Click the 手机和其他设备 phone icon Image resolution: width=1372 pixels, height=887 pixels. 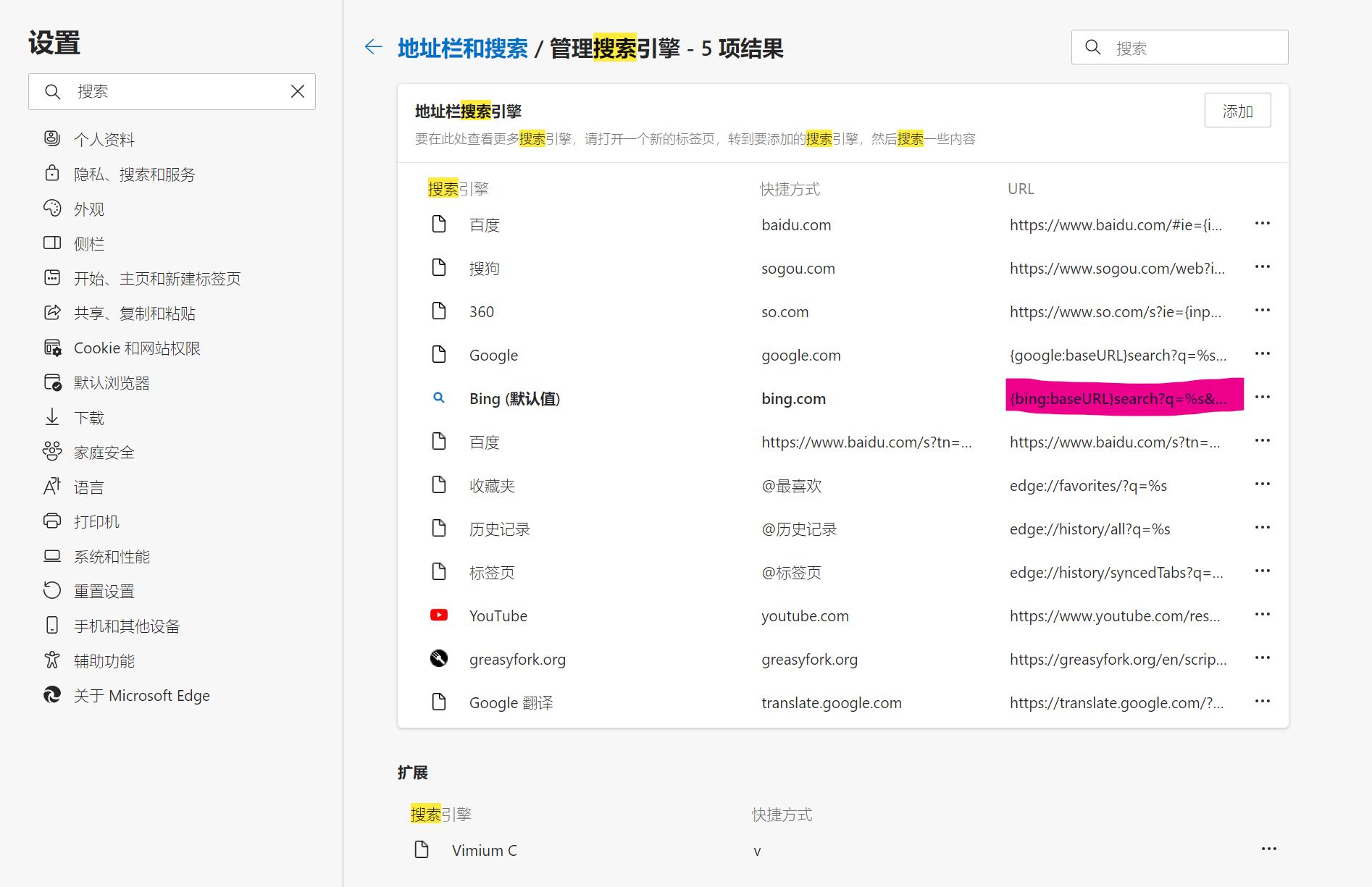(x=52, y=626)
